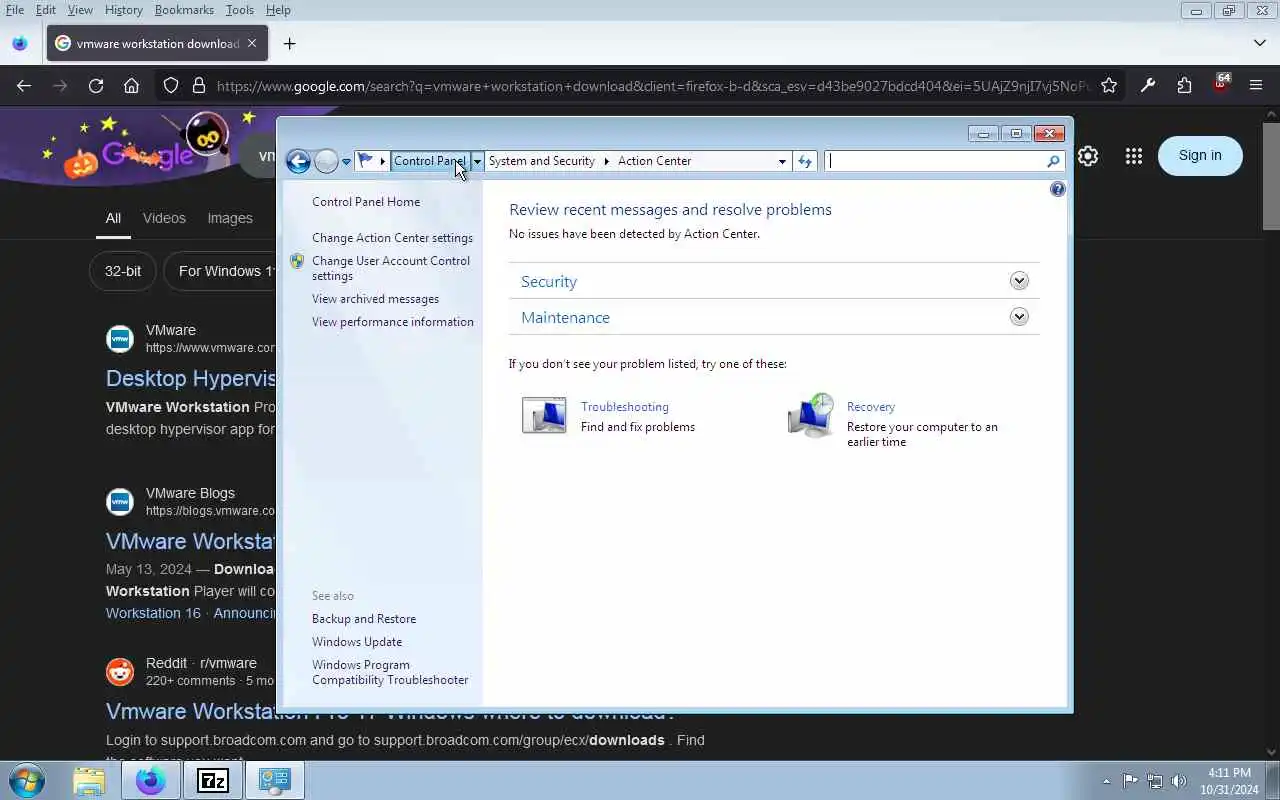
Task: Click the Recovery computer icon
Action: tap(810, 415)
